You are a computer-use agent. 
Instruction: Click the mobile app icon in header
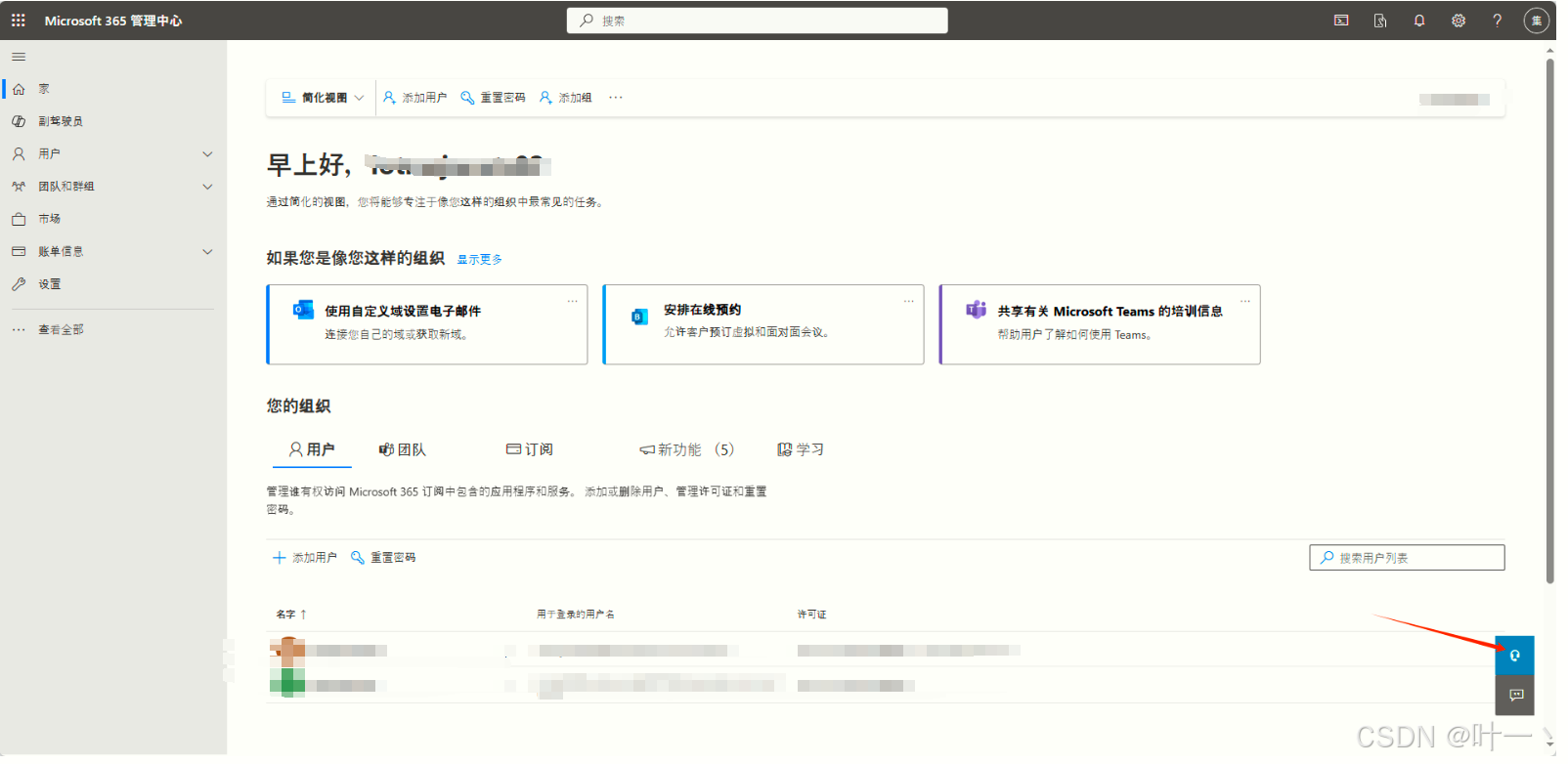tap(1380, 21)
